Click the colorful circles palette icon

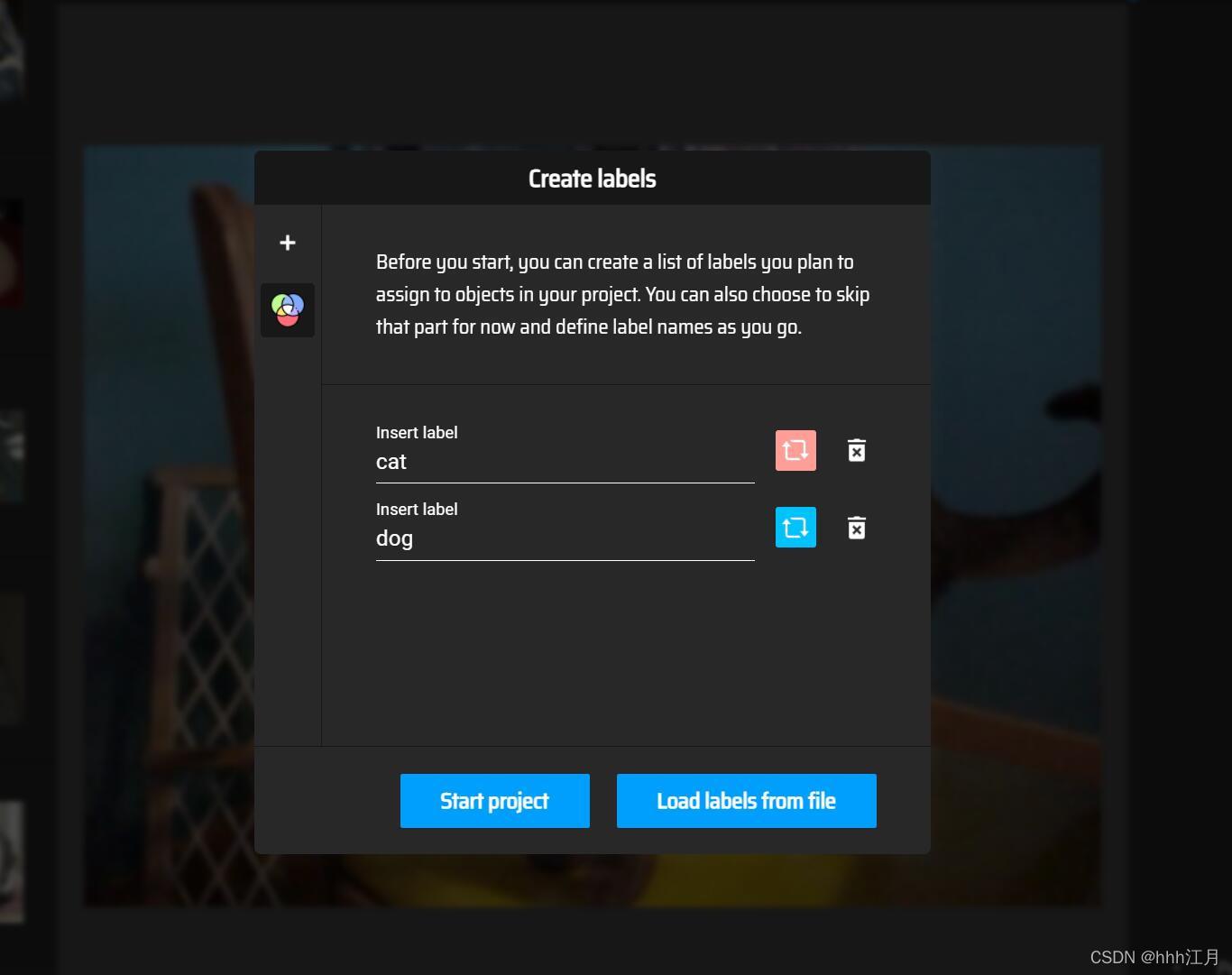[x=288, y=310]
